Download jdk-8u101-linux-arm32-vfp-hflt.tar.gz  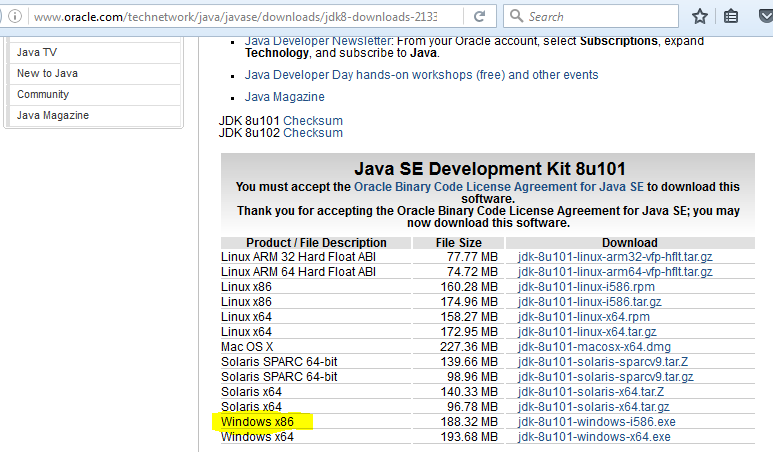[615, 257]
